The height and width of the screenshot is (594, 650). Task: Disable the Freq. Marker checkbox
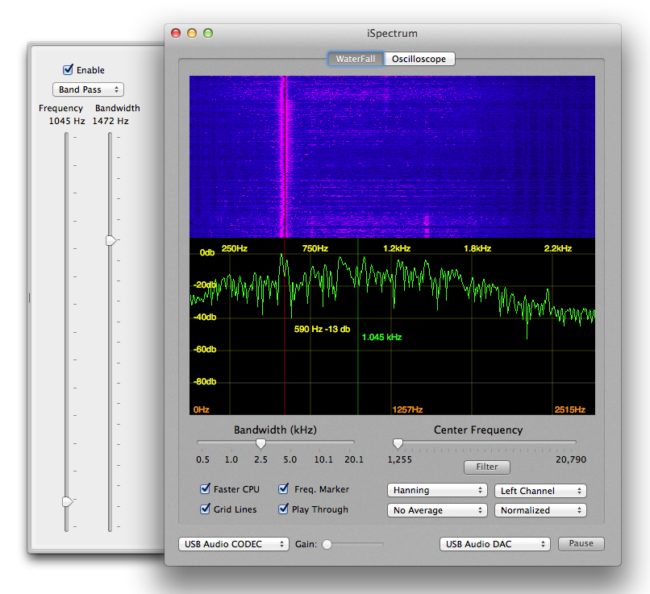click(284, 490)
